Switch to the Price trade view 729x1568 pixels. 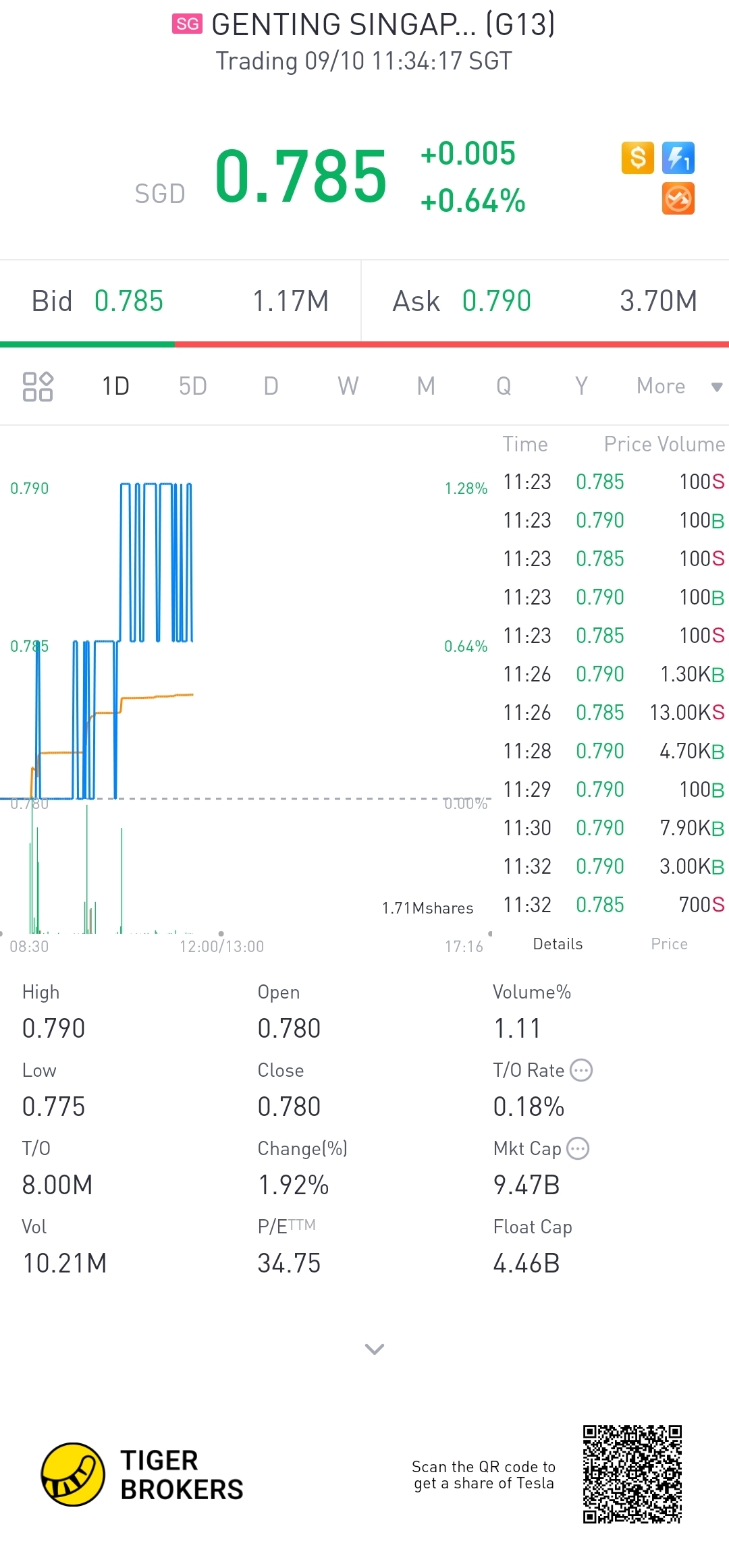[x=669, y=944]
